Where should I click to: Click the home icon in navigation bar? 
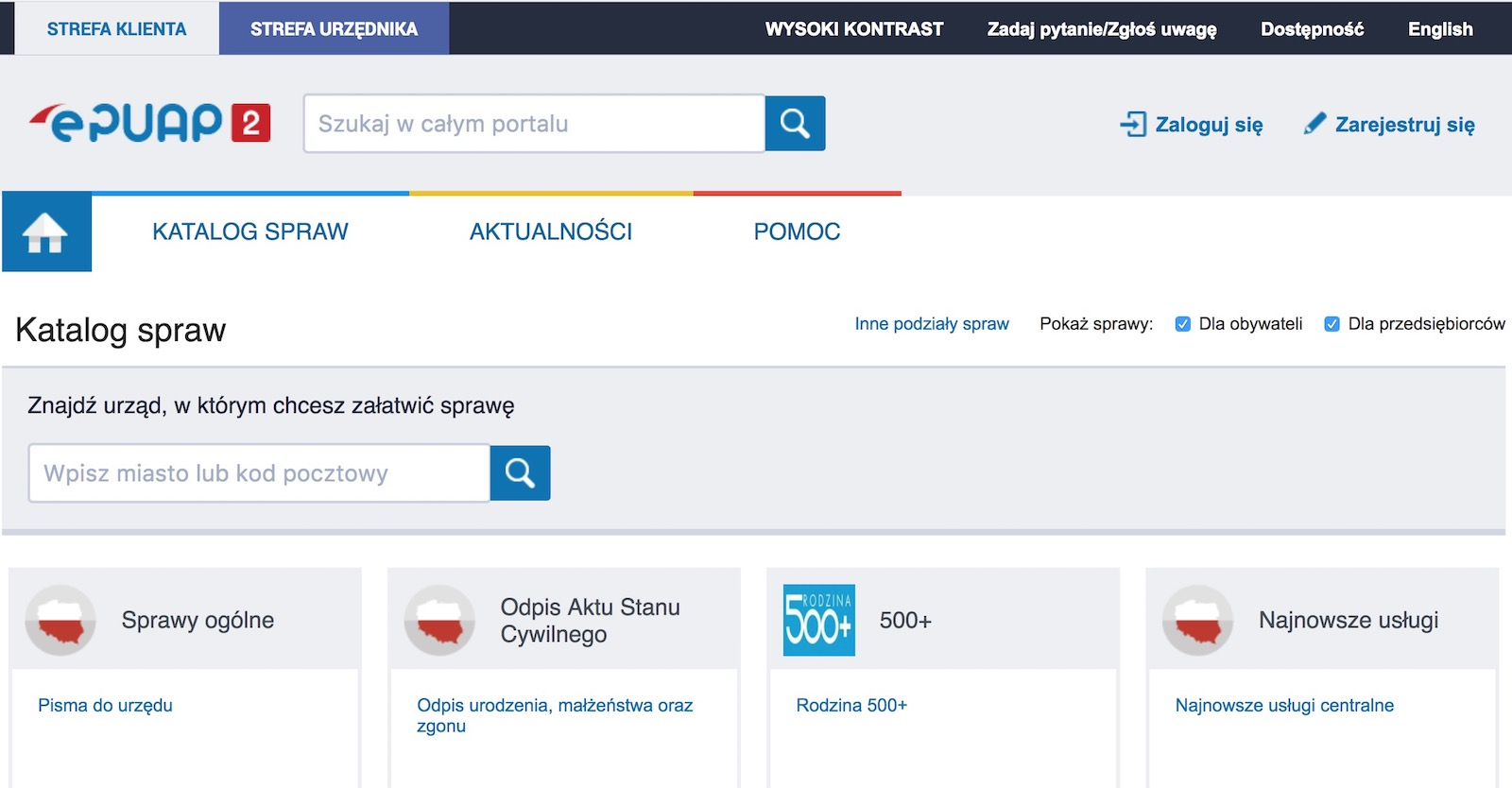46,232
